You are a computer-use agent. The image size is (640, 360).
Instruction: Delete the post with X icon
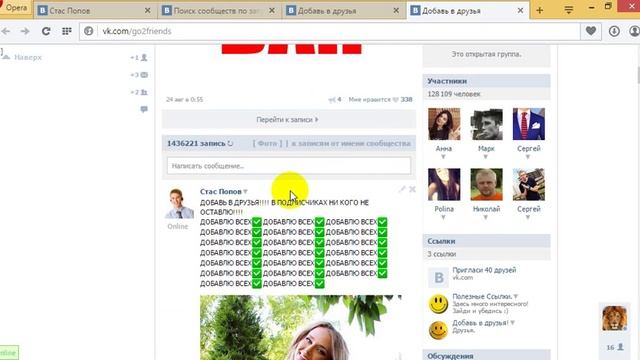click(x=412, y=189)
